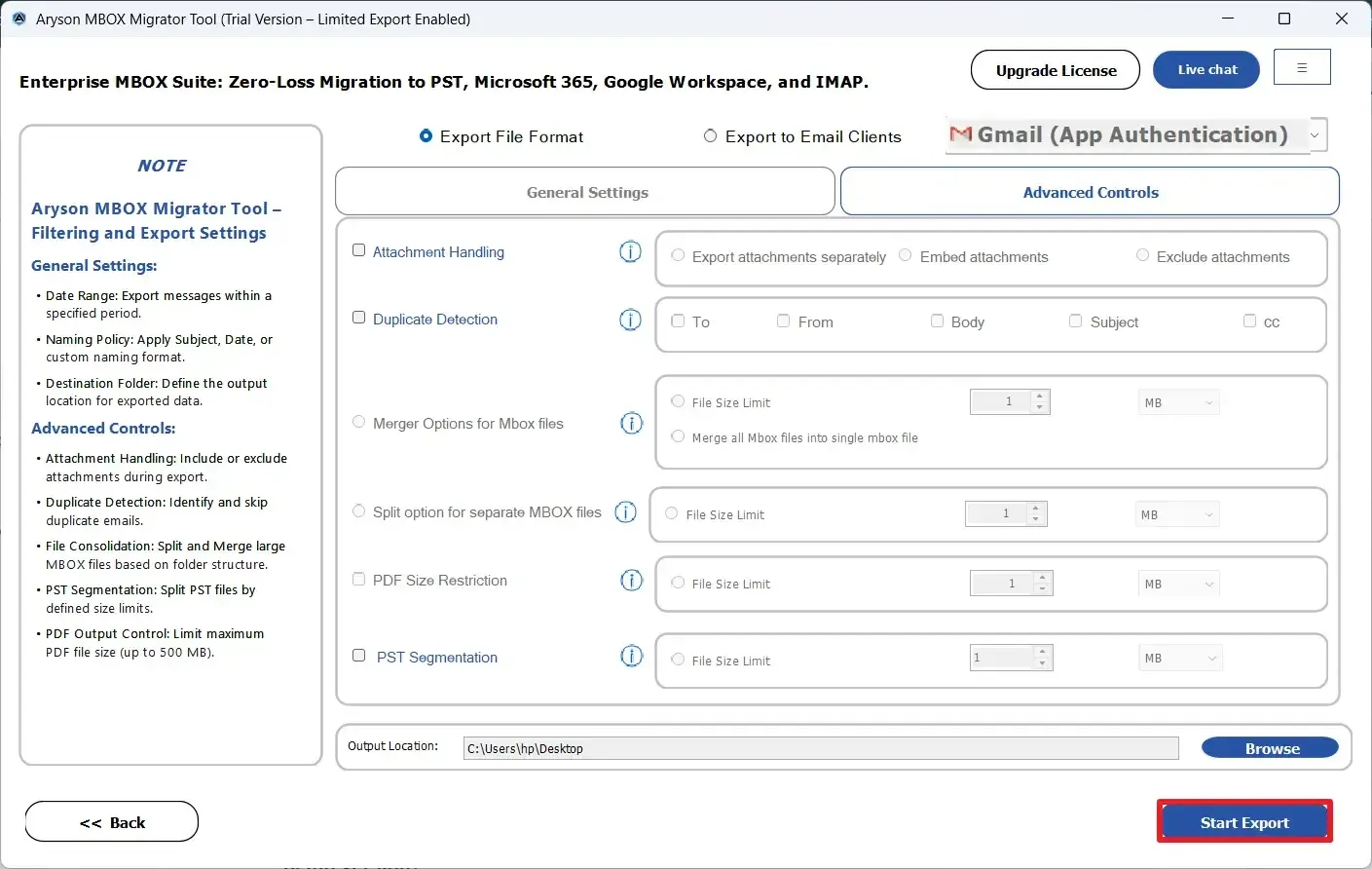Expand MB unit dropdown in Split option row
This screenshot has width=1372, height=869.
pos(1176,514)
